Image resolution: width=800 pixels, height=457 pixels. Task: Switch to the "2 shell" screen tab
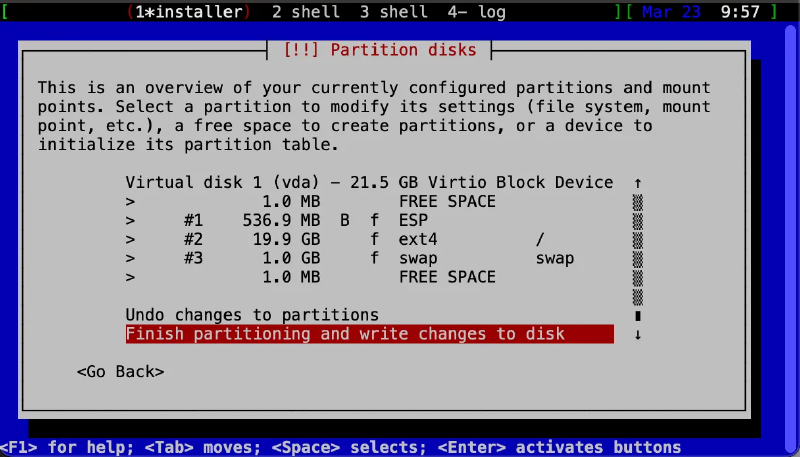click(302, 13)
